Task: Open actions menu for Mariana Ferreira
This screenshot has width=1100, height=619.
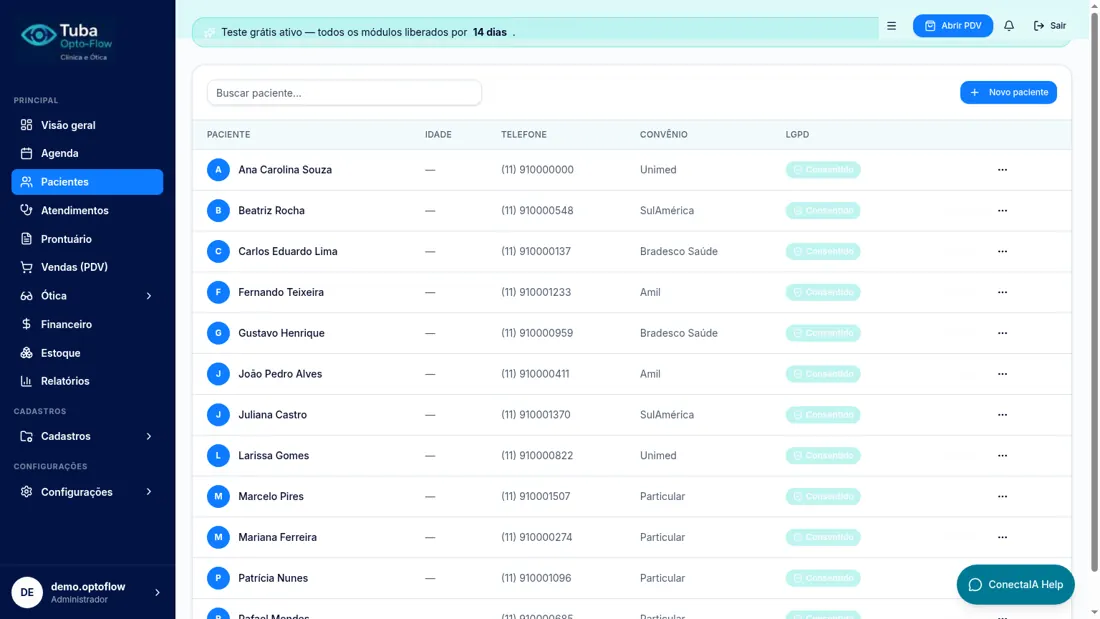Action: point(1002,538)
